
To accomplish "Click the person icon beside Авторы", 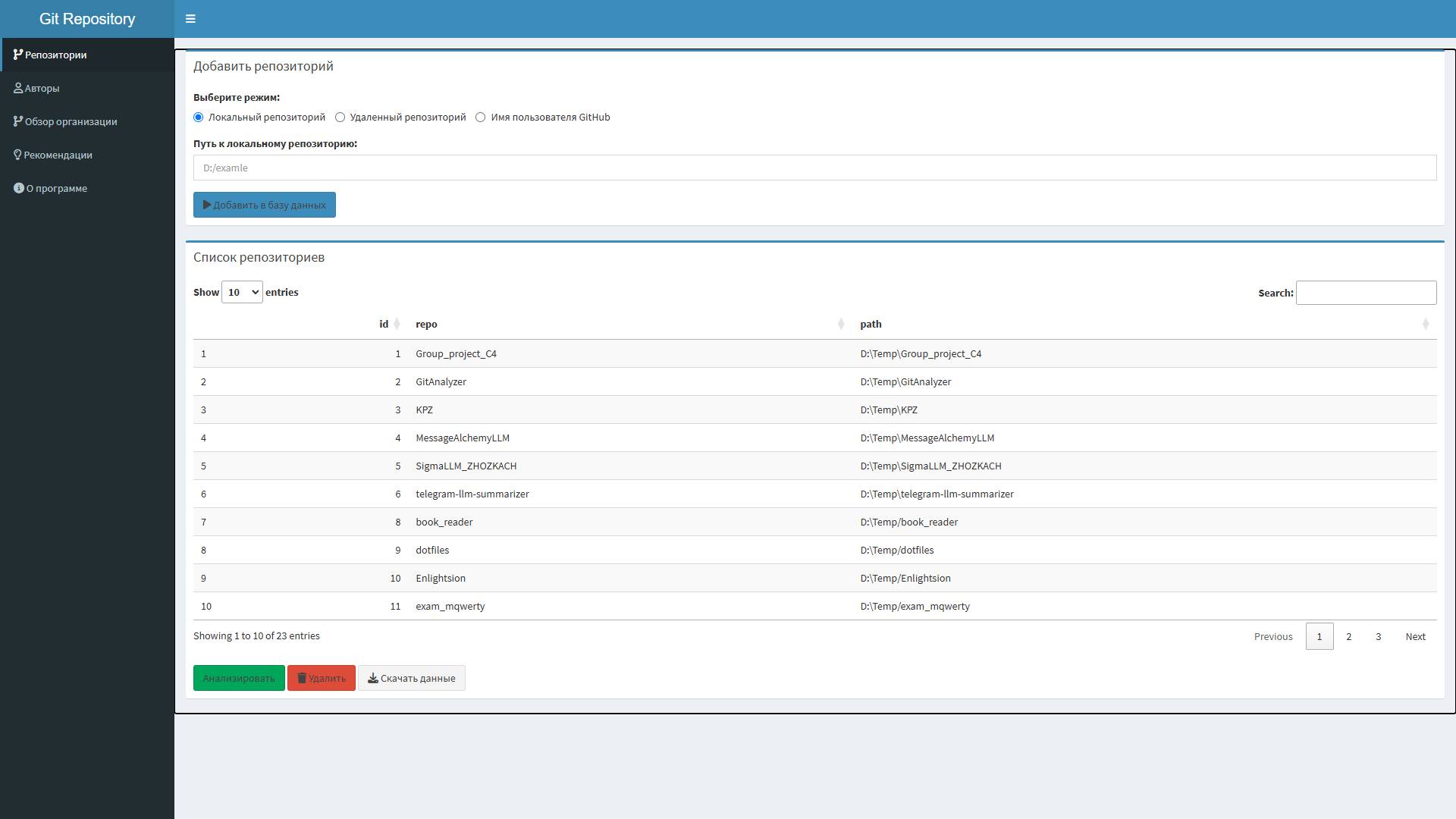I will click(x=18, y=88).
